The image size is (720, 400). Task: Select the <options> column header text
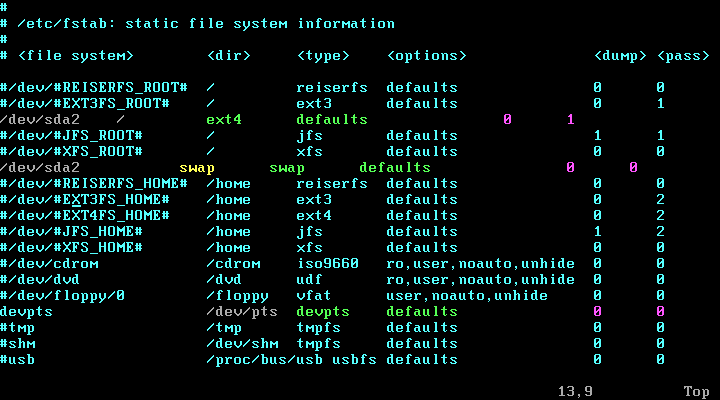[426, 56]
